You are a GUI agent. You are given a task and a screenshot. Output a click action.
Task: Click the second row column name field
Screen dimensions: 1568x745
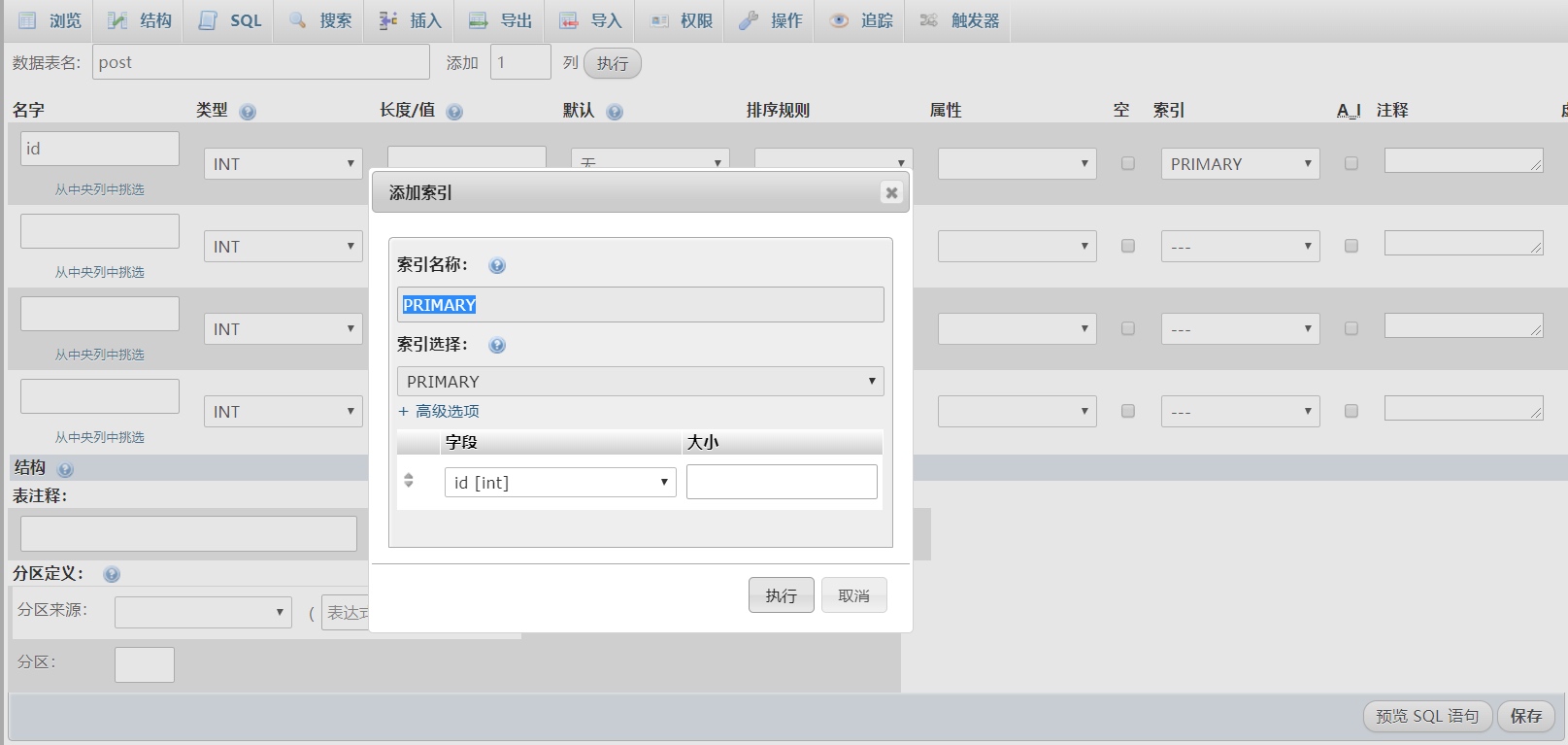click(x=100, y=231)
